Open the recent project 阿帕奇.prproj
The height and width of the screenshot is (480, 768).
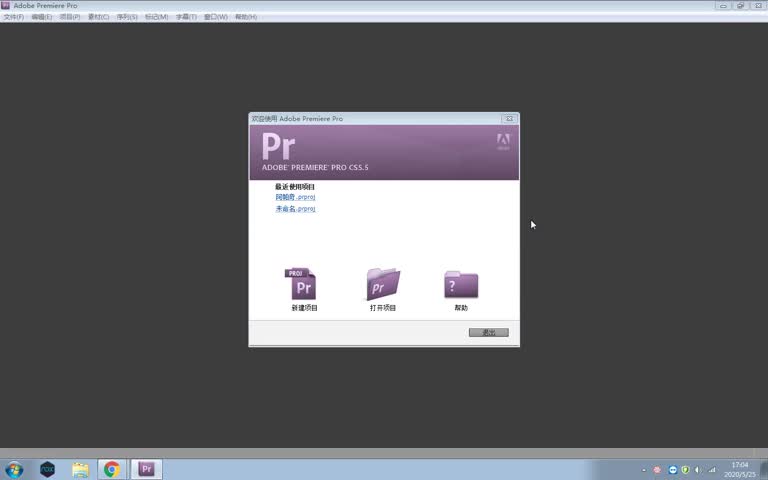pyautogui.click(x=295, y=197)
